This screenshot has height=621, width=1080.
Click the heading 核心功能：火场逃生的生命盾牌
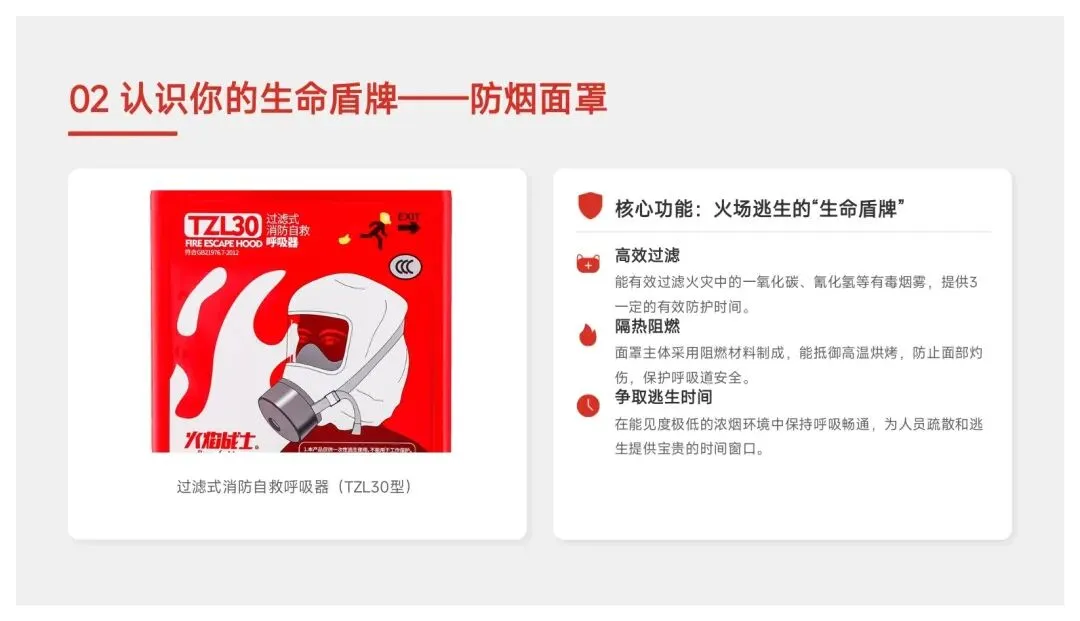tap(759, 208)
